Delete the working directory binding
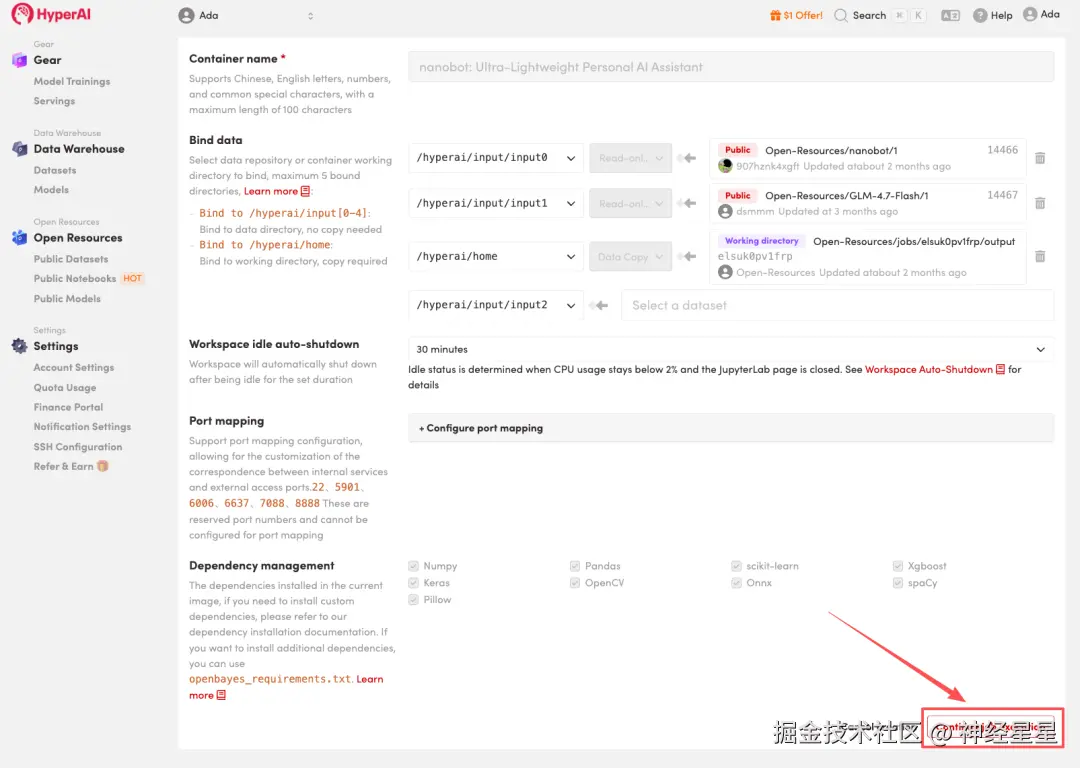The height and width of the screenshot is (768, 1080). pos(1040,256)
